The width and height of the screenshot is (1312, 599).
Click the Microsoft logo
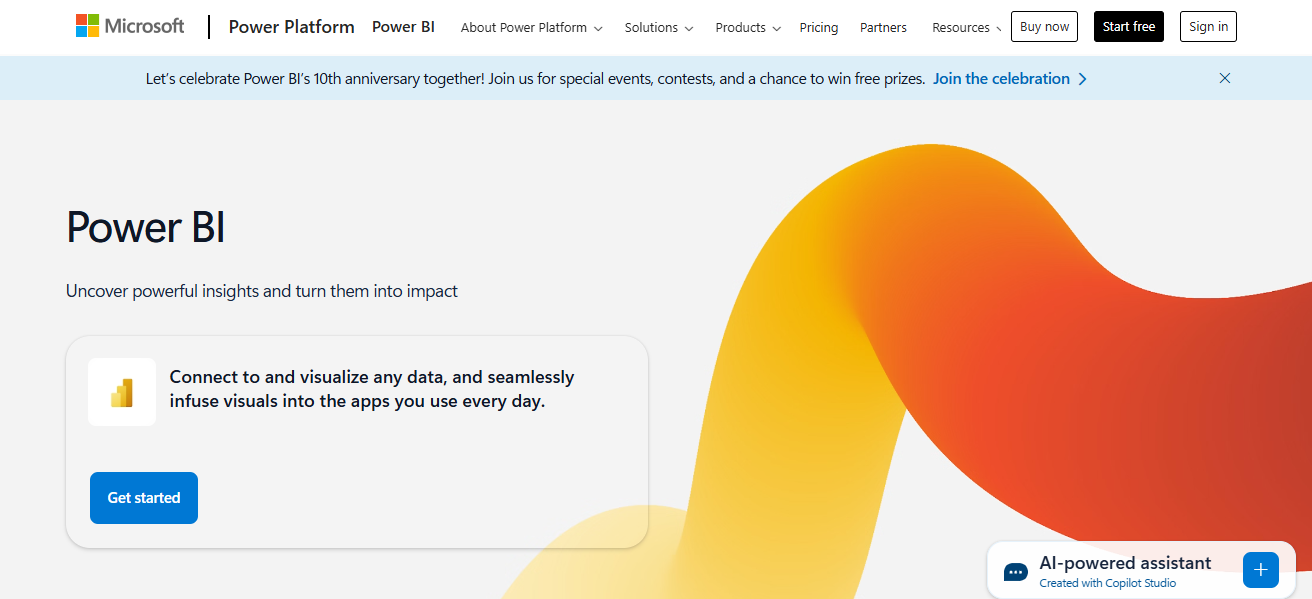(x=130, y=26)
